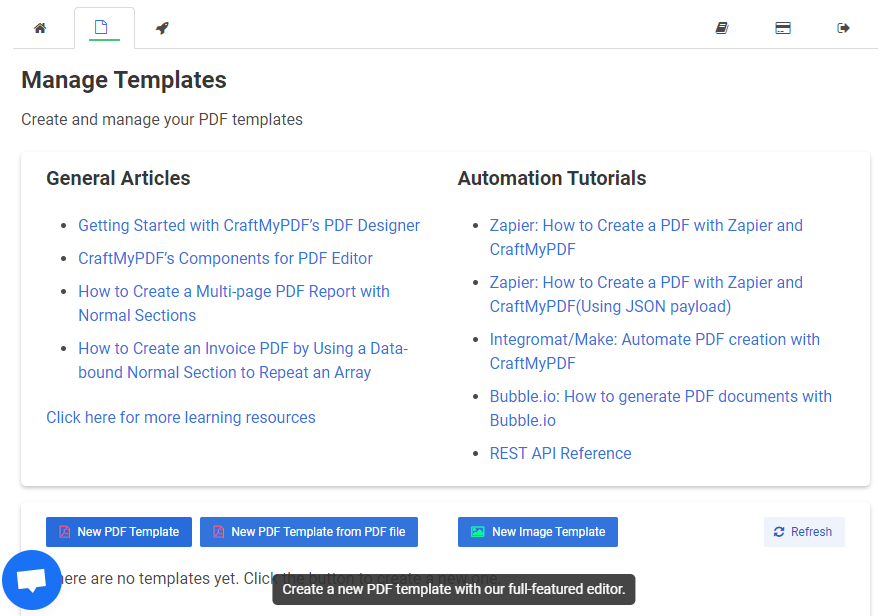Image resolution: width=888 pixels, height=616 pixels.
Task: Open the documentation book icon
Action: [722, 28]
